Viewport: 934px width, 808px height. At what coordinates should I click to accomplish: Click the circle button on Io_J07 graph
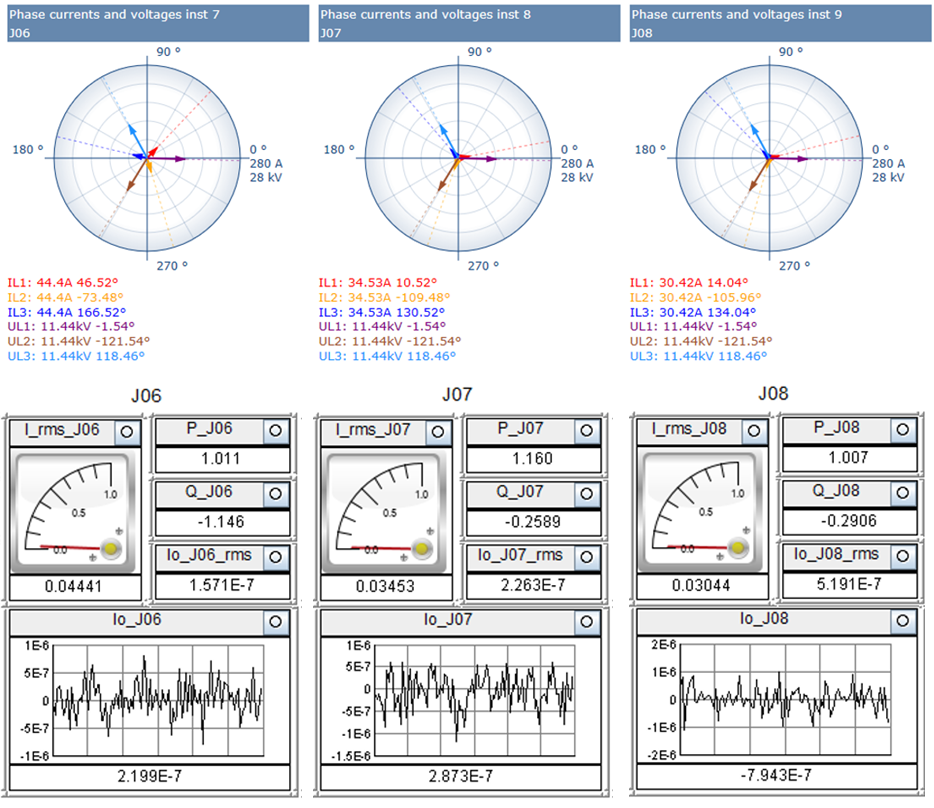586,621
